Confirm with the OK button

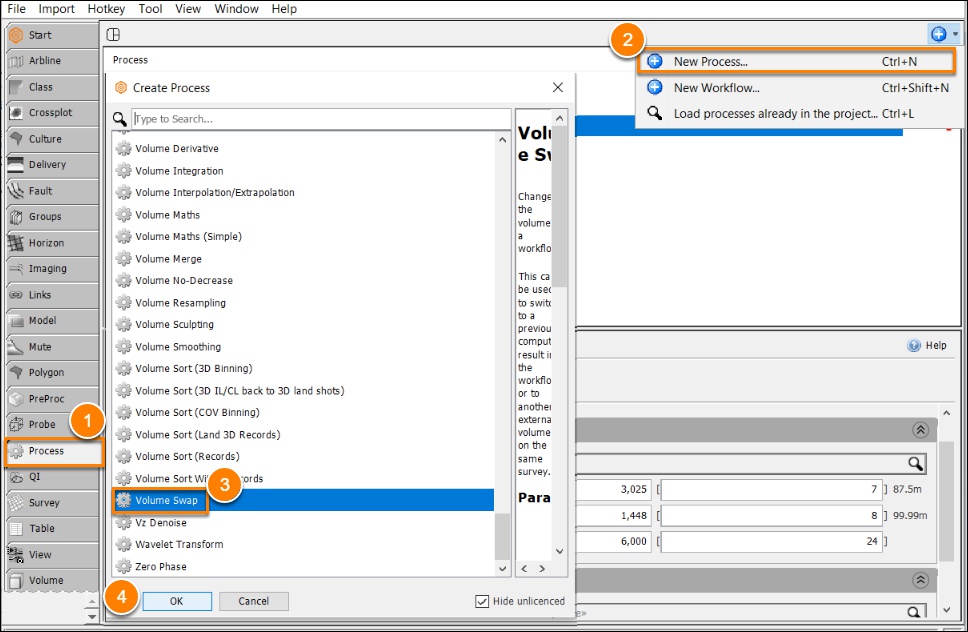pyautogui.click(x=177, y=601)
